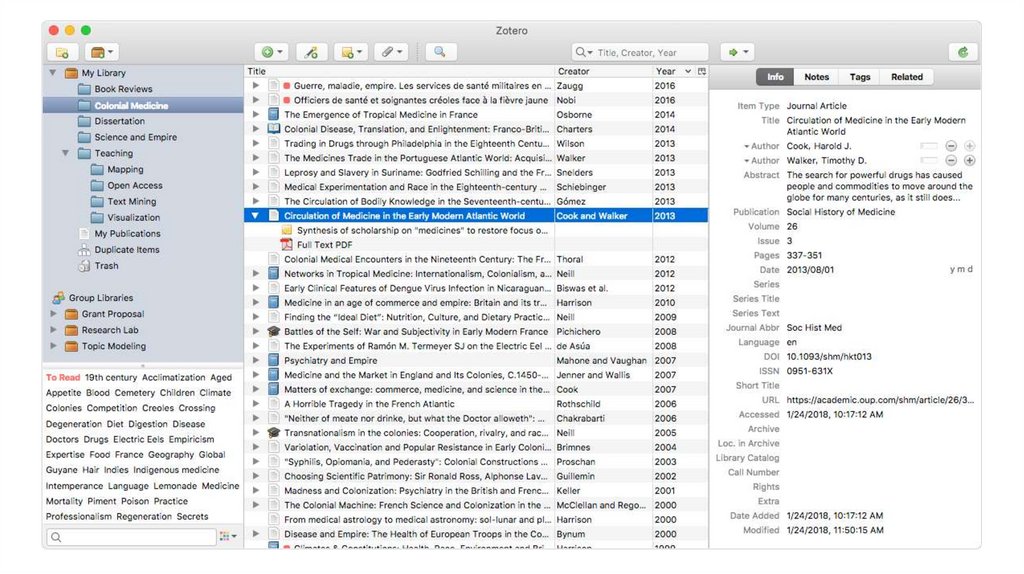1024x574 pixels.
Task: Expand the Topic Modeling group library
Action: coord(54,346)
